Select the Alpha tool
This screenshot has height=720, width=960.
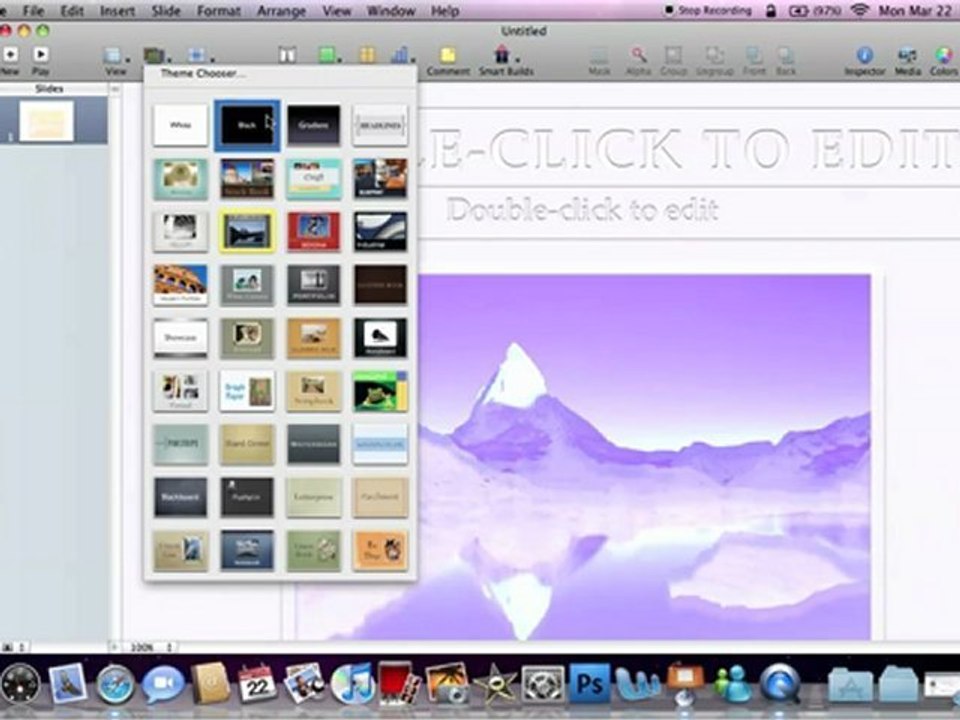(x=638, y=61)
